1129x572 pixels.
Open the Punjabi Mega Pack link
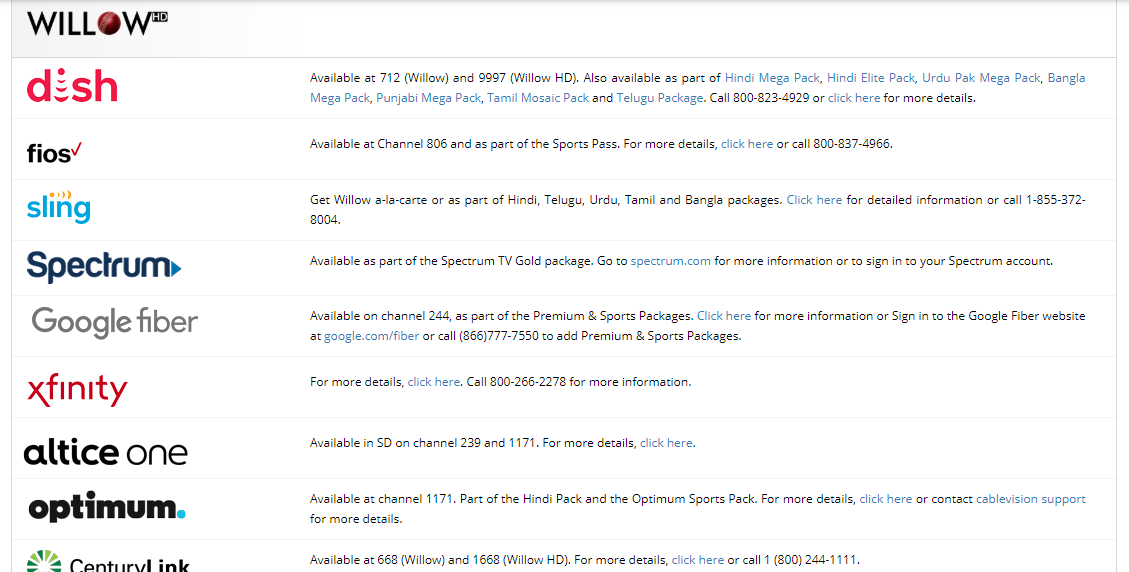click(x=428, y=98)
